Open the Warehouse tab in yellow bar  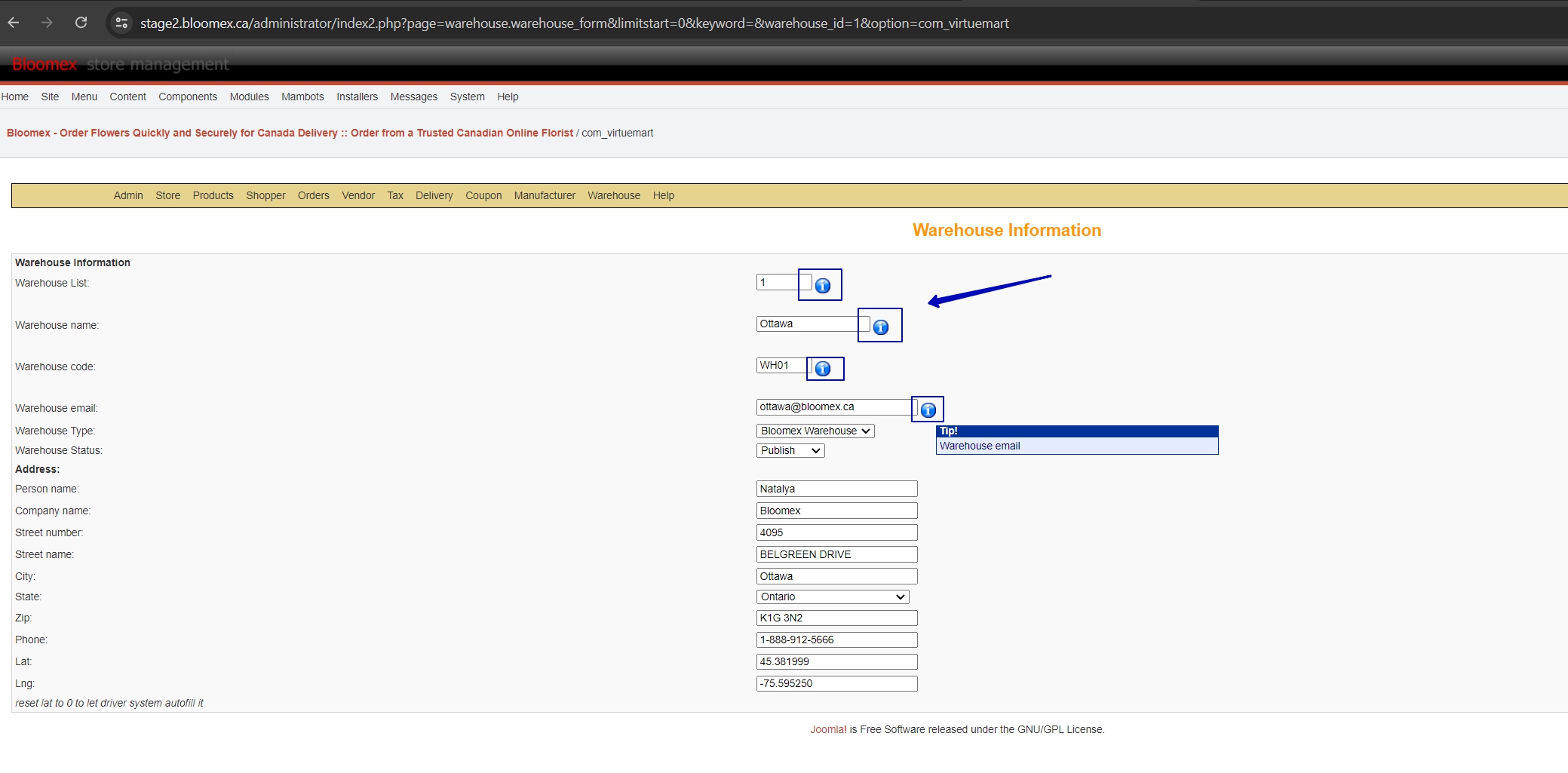tap(614, 195)
